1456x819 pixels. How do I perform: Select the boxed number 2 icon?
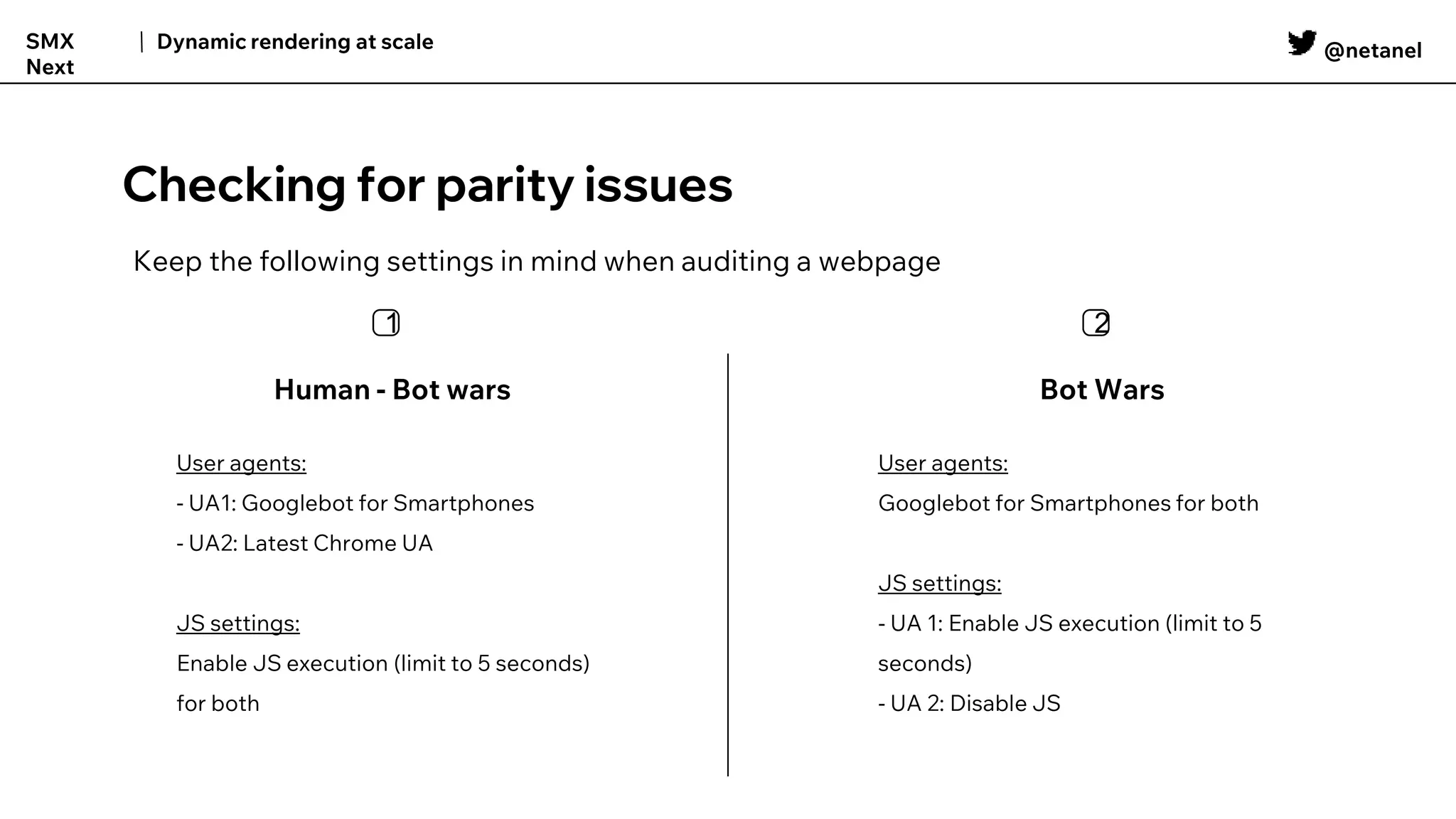point(1096,323)
